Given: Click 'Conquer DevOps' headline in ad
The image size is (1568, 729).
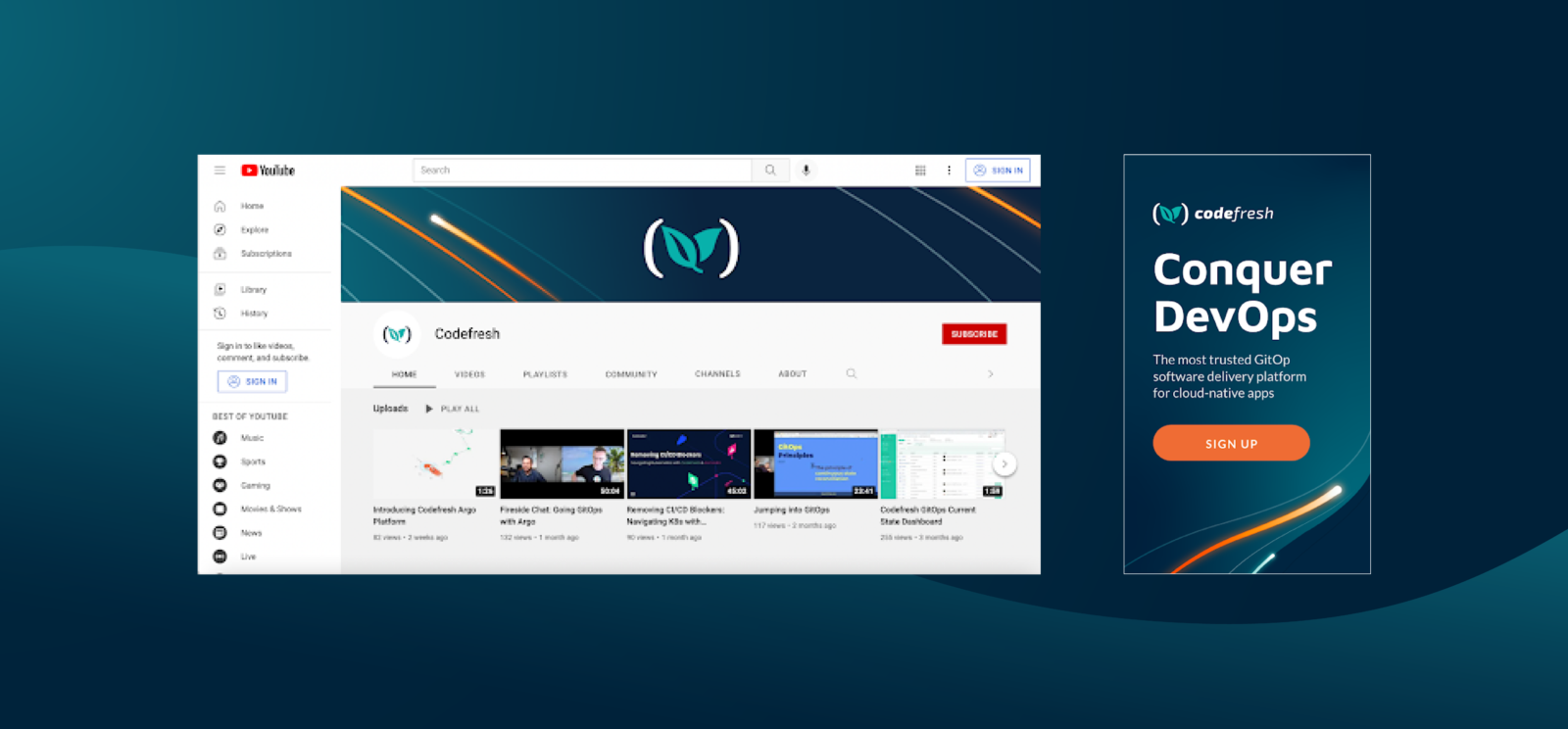Looking at the screenshot, I should point(1243,293).
